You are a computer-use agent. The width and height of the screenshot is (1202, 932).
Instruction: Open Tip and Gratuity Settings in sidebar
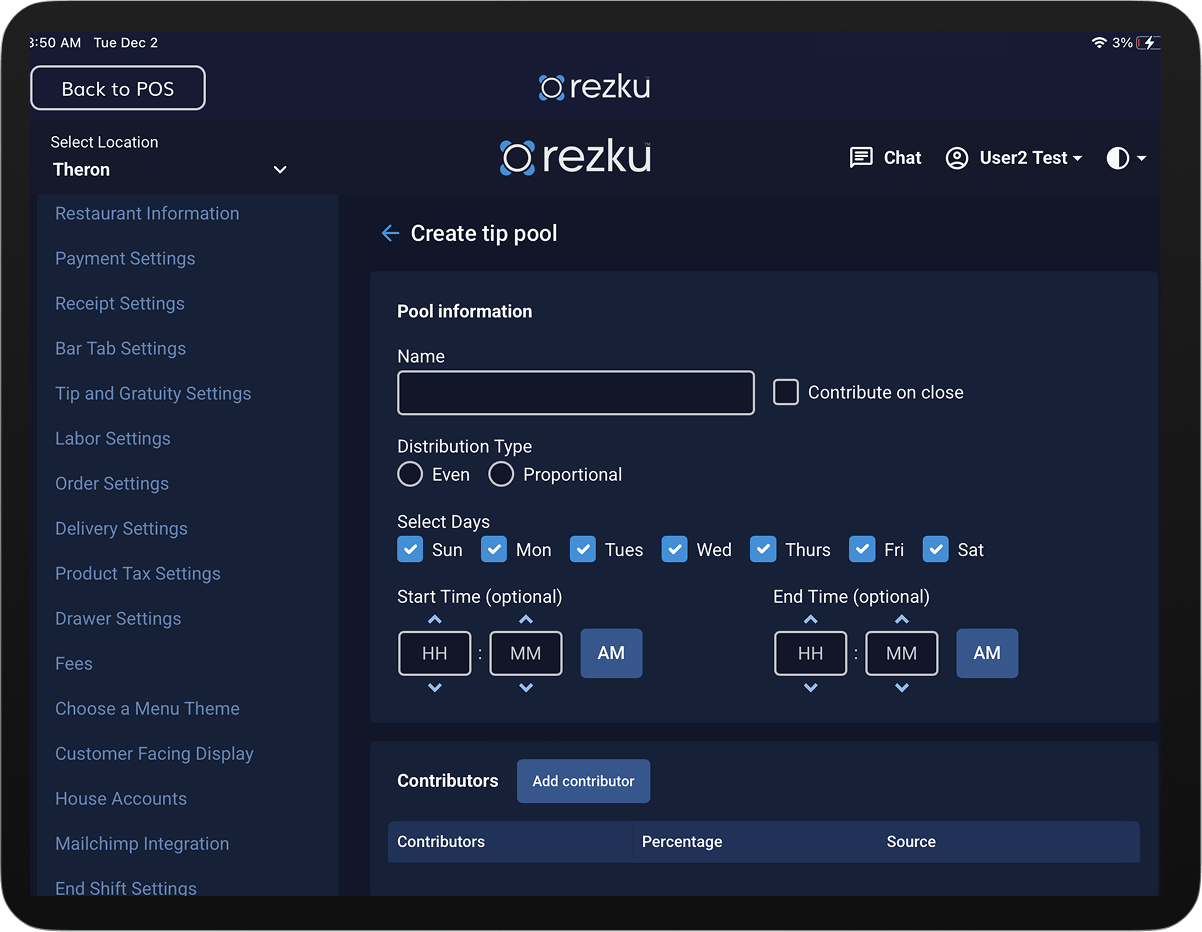153,393
